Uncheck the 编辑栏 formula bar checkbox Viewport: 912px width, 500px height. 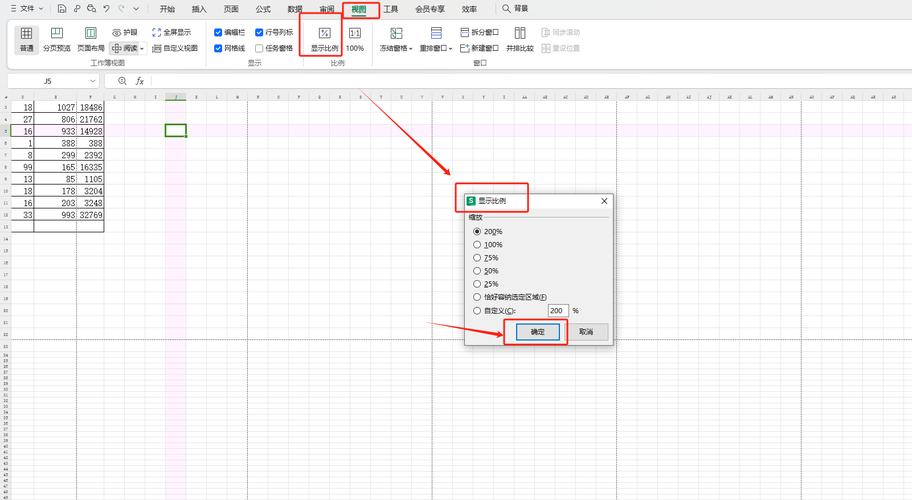(218, 33)
